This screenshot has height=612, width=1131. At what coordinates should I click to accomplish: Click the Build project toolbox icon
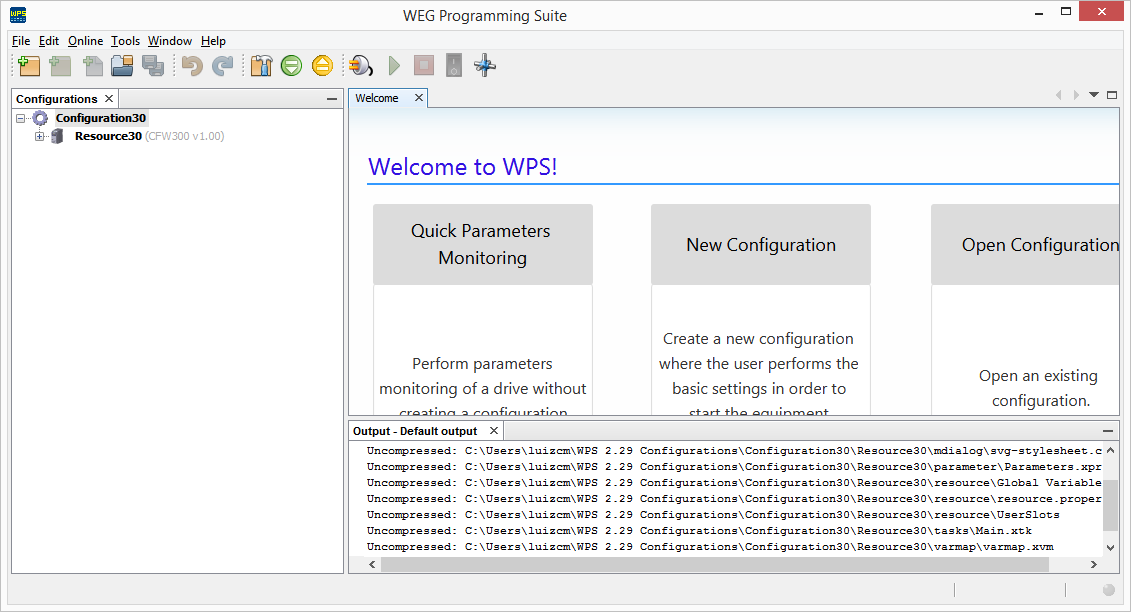[x=261, y=65]
